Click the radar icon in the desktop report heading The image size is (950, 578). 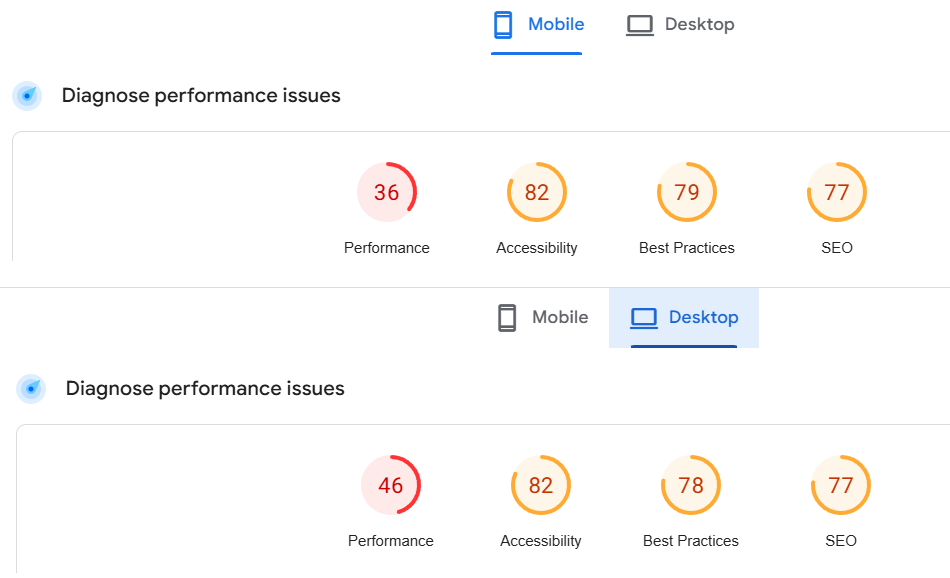coord(31,389)
